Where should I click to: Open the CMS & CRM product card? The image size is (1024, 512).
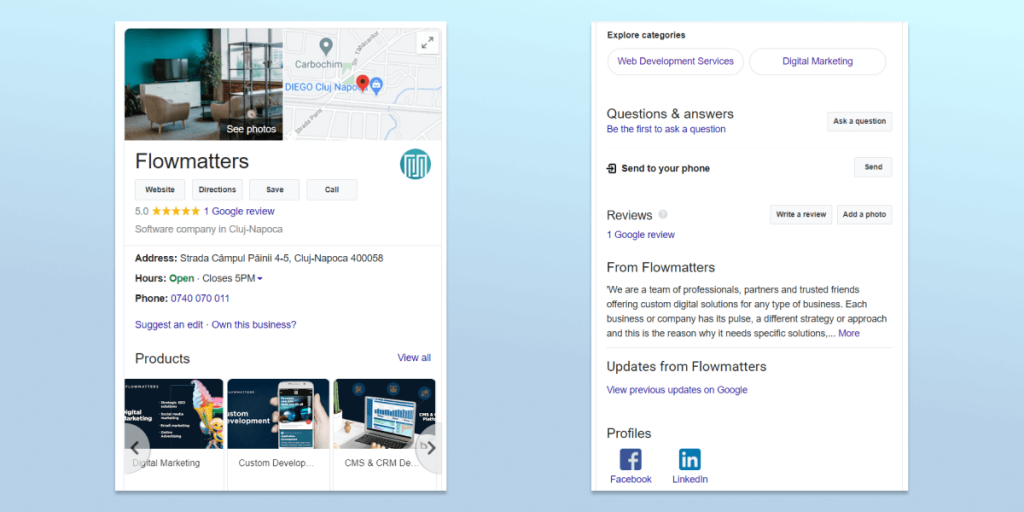click(384, 434)
